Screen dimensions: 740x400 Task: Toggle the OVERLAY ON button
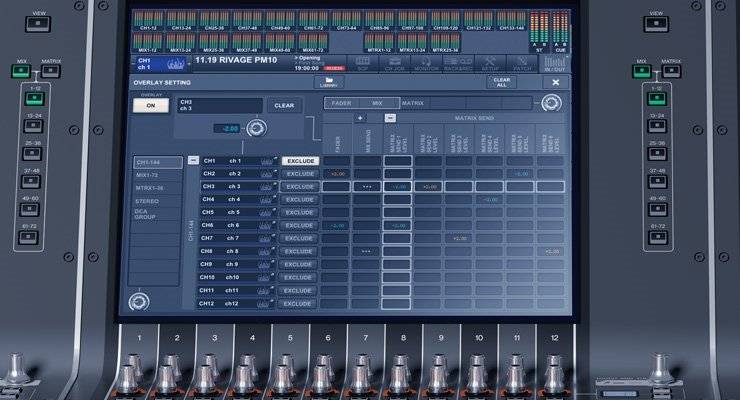pyautogui.click(x=151, y=105)
